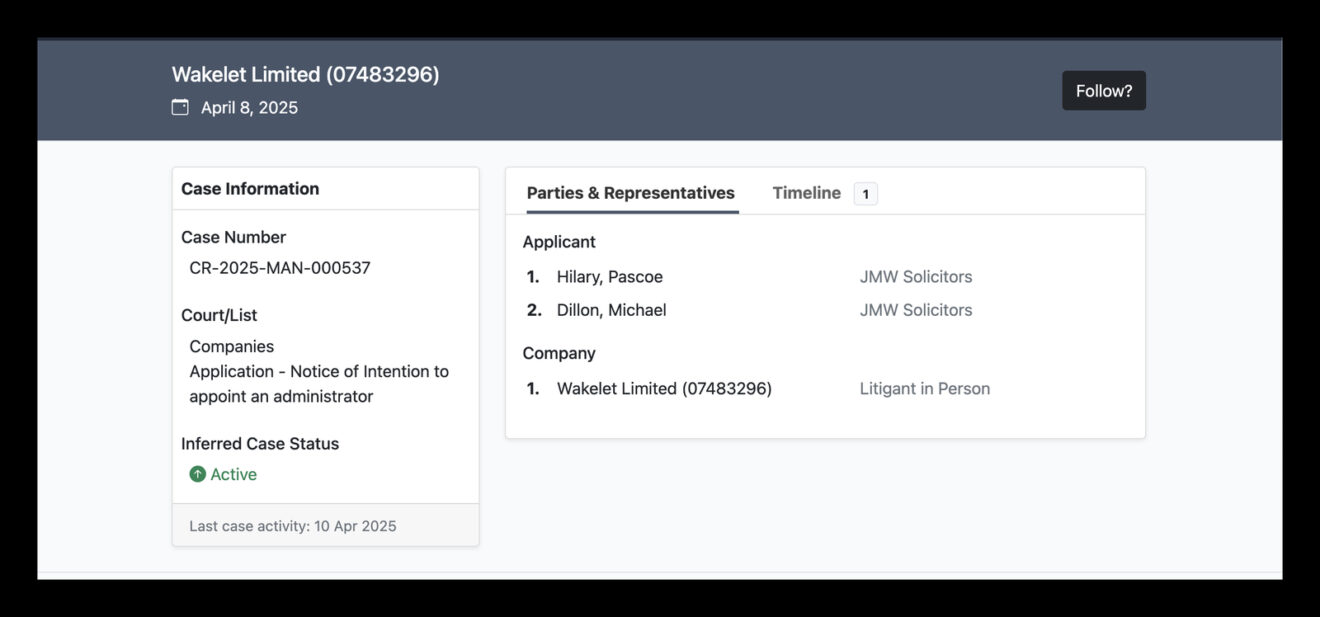Click Wakelet Limited (07483296) in the Company list
Screen dimensions: 1320x617
coord(664,388)
